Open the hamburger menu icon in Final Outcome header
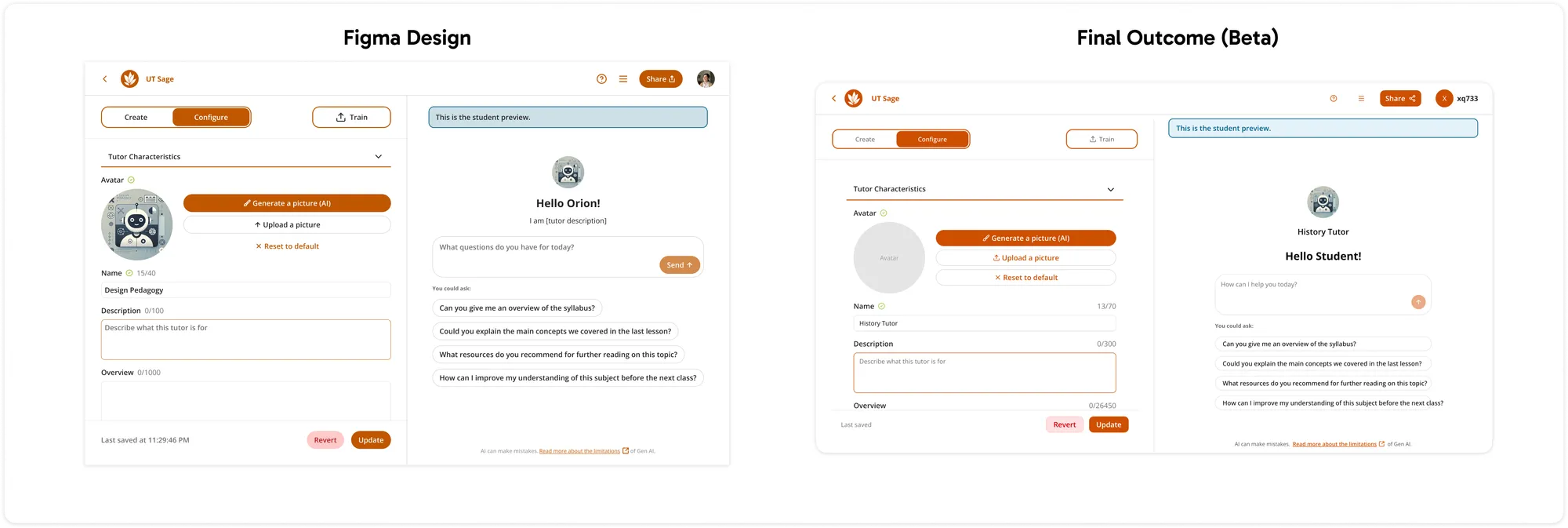Screen dimensions: 1568x528 click(1361, 99)
